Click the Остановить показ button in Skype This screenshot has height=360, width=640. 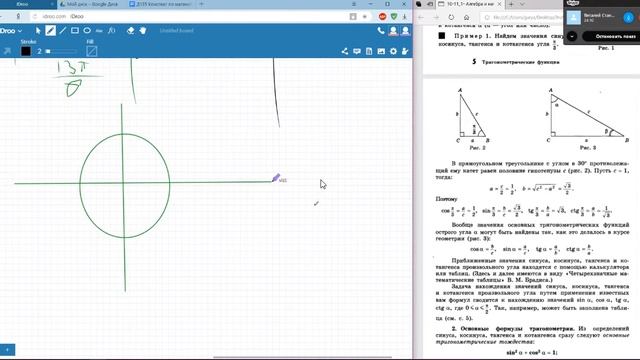[x=612, y=36]
